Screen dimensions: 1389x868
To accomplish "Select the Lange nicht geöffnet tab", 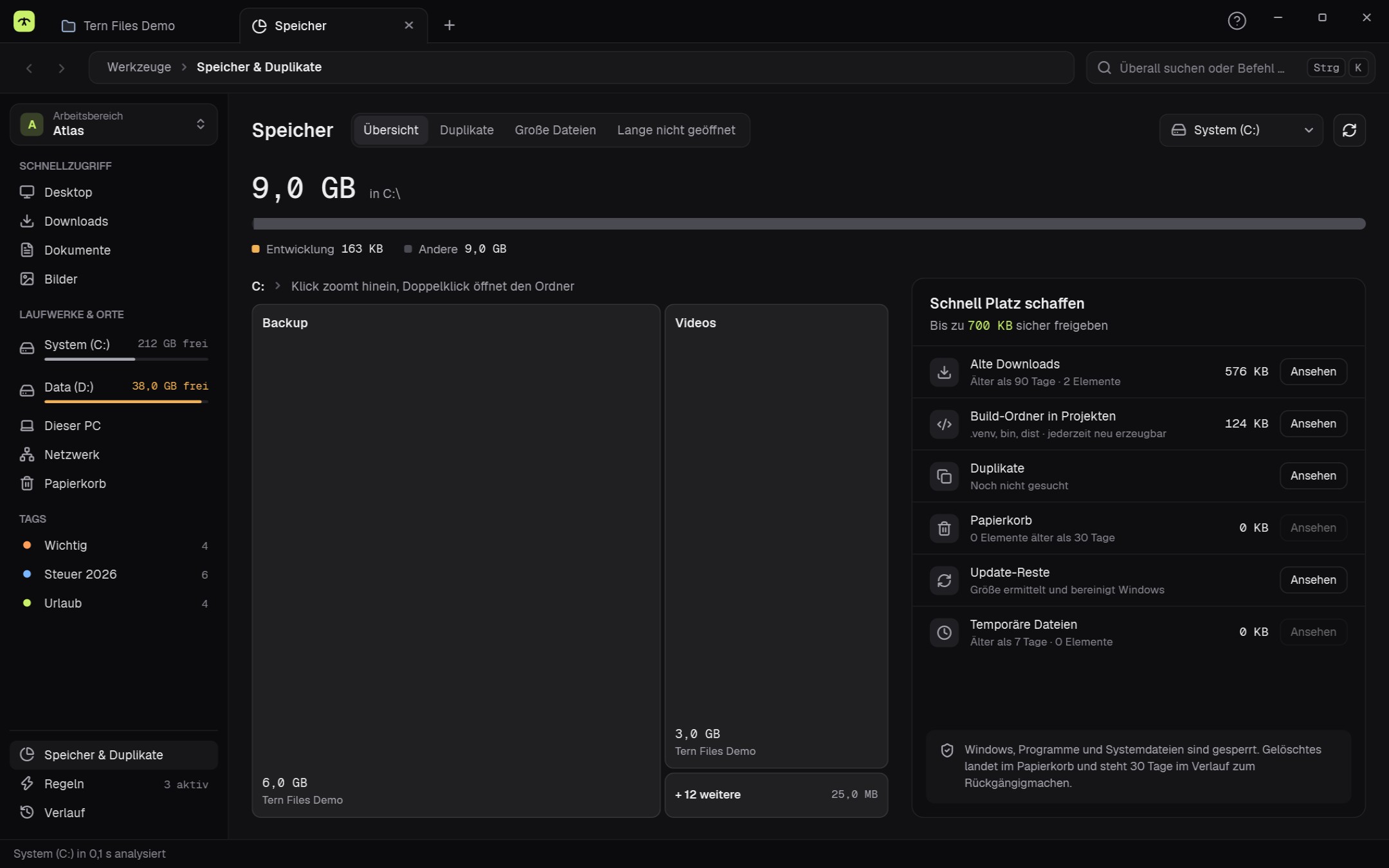I will coord(676,130).
